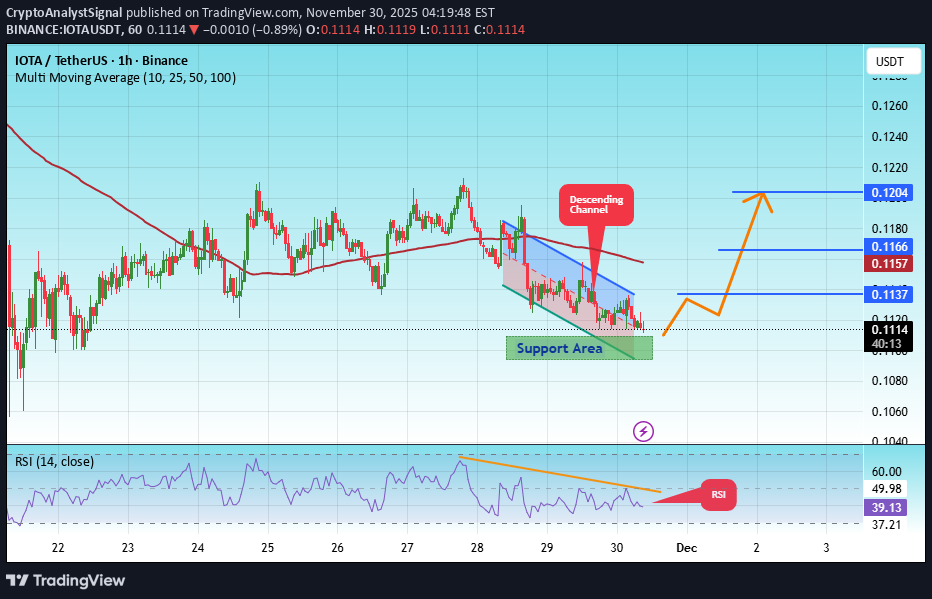Screen dimensions: 932x599
Task: Click the red 0.1157 price label
Action: point(886,264)
